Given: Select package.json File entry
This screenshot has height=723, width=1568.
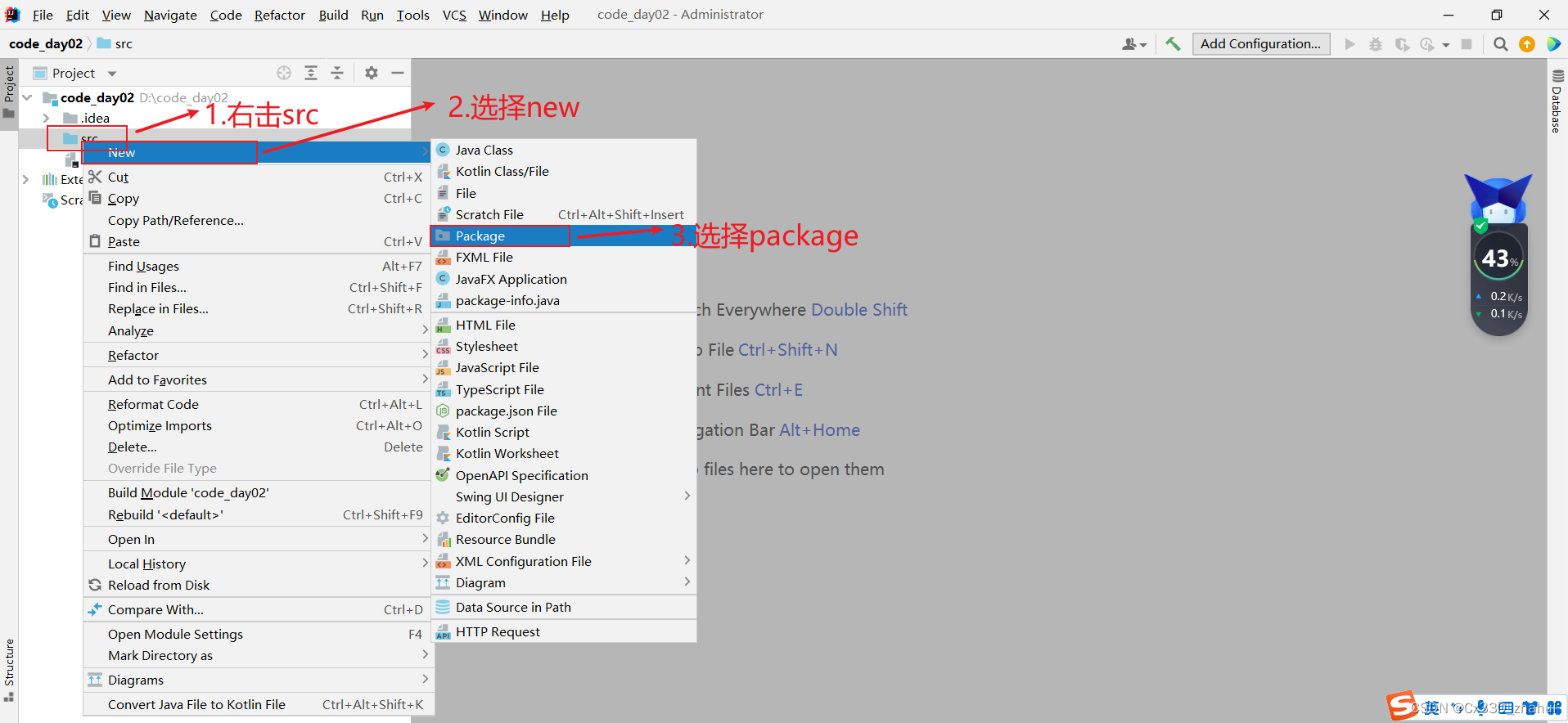Looking at the screenshot, I should click(563, 411).
